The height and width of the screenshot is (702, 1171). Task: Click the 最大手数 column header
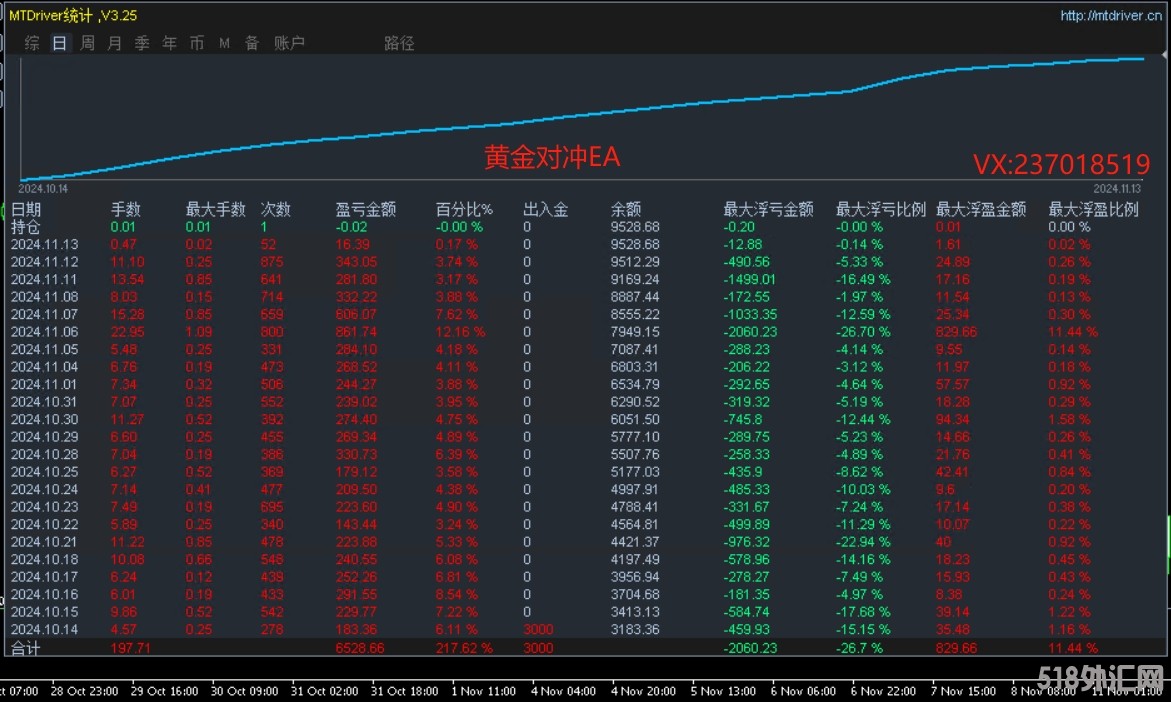[x=215, y=209]
